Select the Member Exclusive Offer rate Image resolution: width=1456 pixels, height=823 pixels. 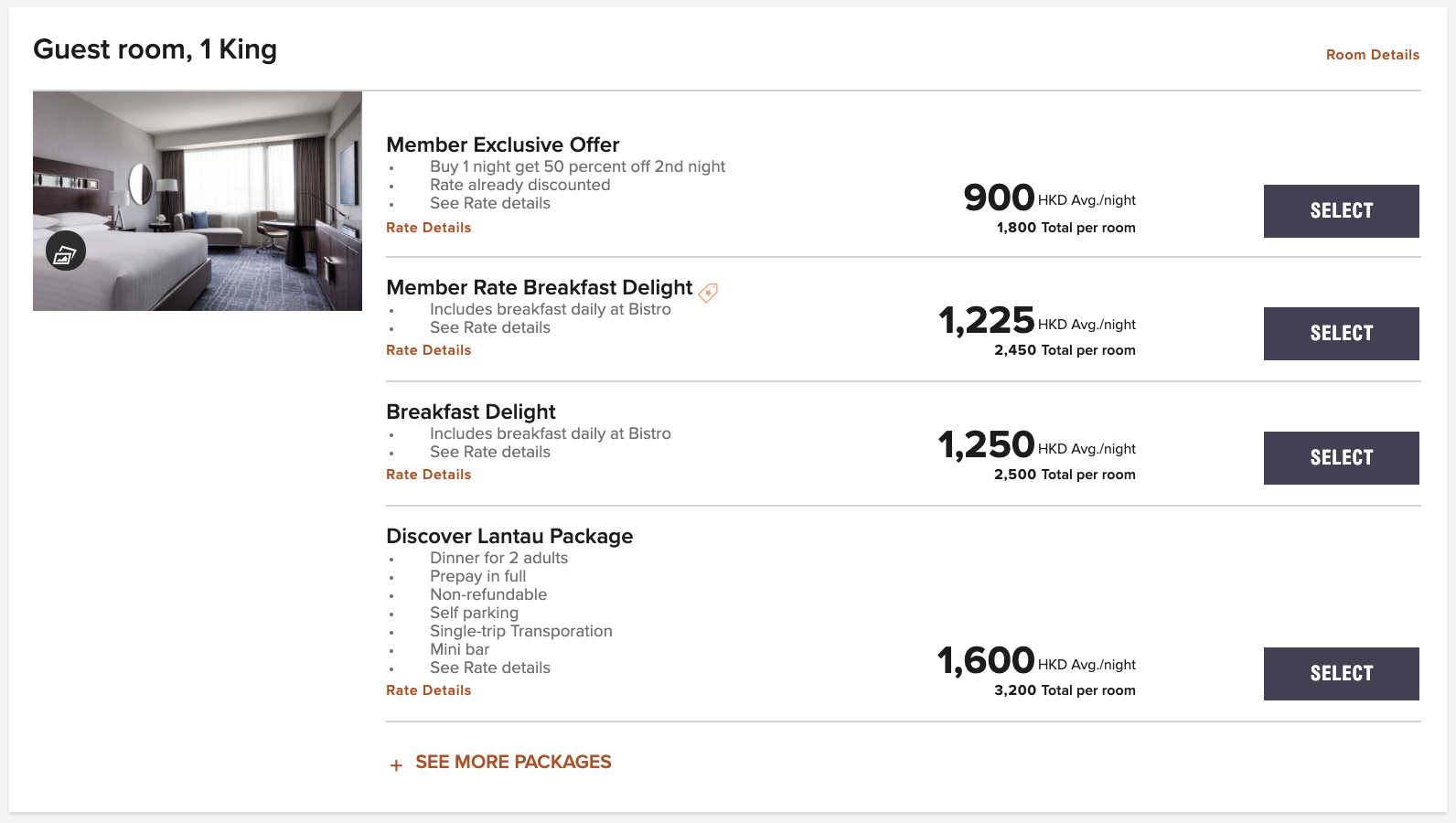[1342, 211]
